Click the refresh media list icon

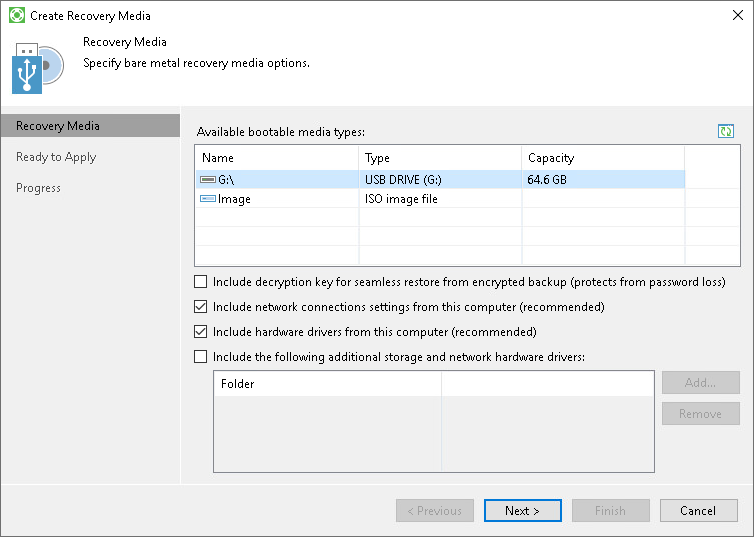coord(726,131)
